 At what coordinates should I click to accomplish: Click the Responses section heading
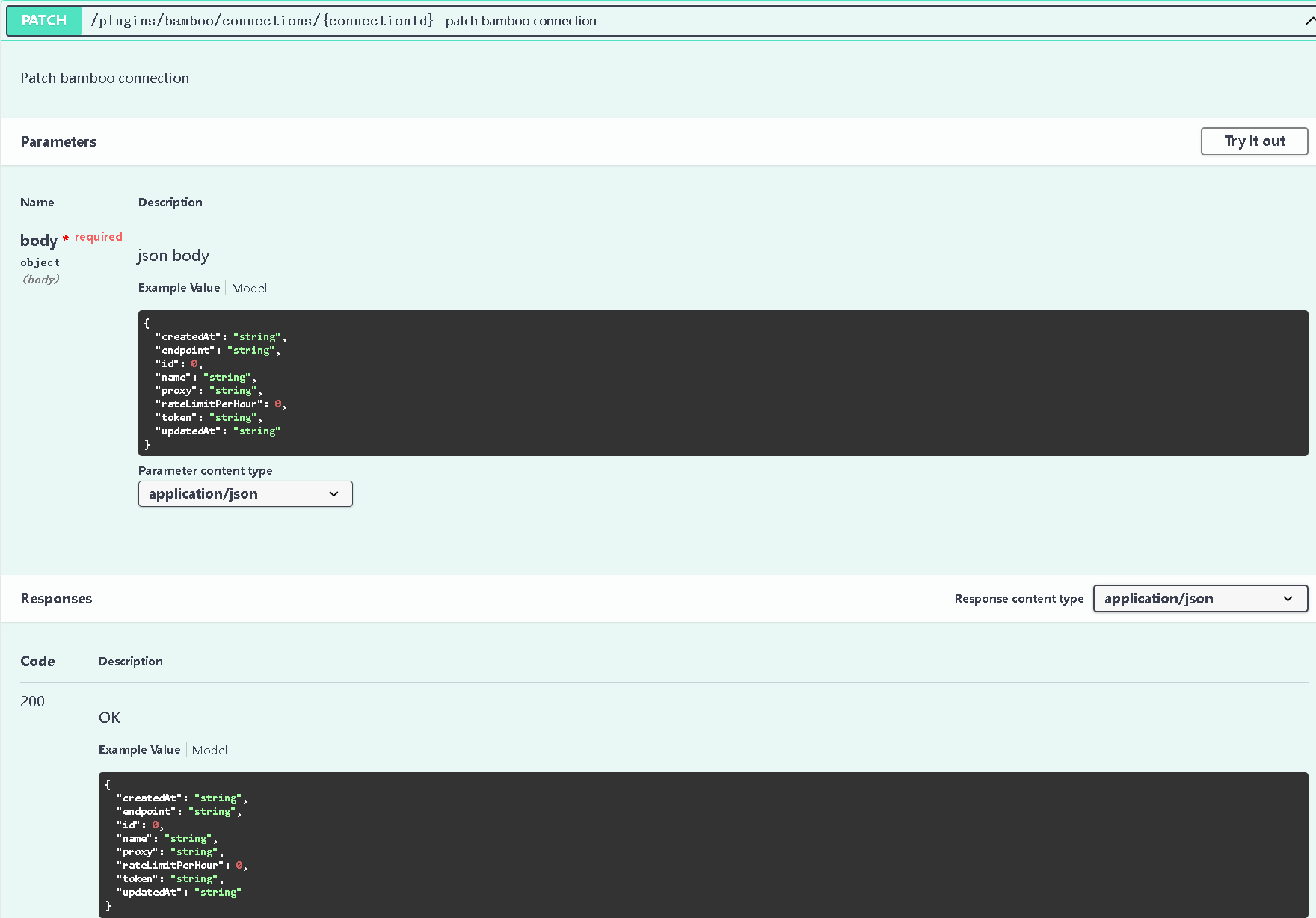(56, 599)
